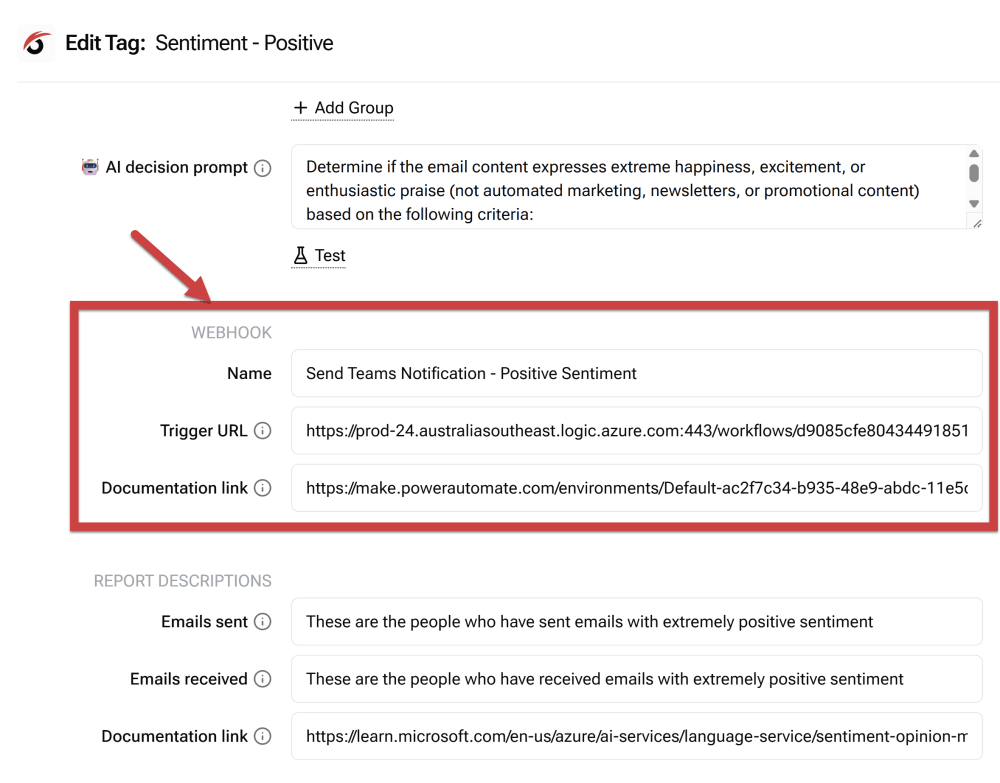The height and width of the screenshot is (783, 1000).
Task: Click the robot icon beside AI decision prompt
Action: pyautogui.click(x=91, y=167)
